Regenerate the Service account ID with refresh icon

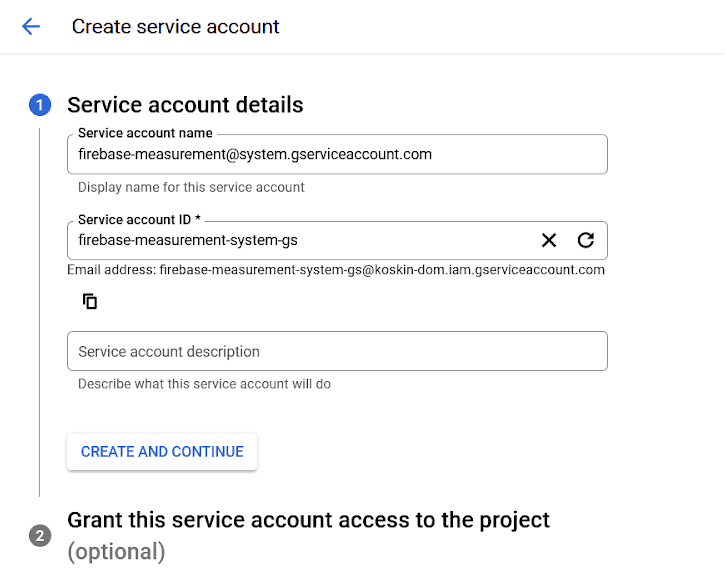coord(586,240)
